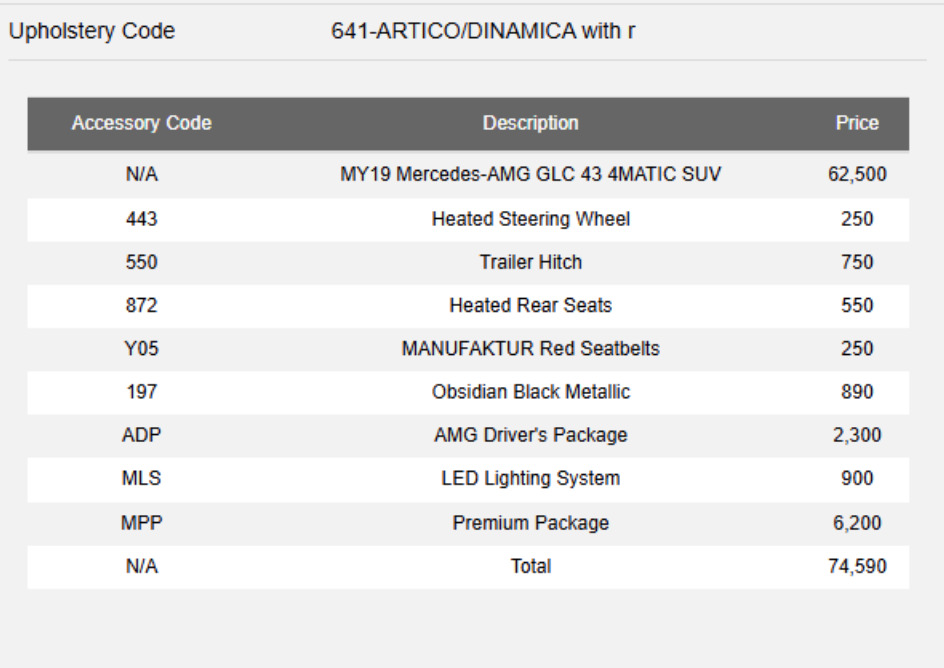The image size is (944, 668).
Task: Click the 62,500 base price cell
Action: (857, 175)
